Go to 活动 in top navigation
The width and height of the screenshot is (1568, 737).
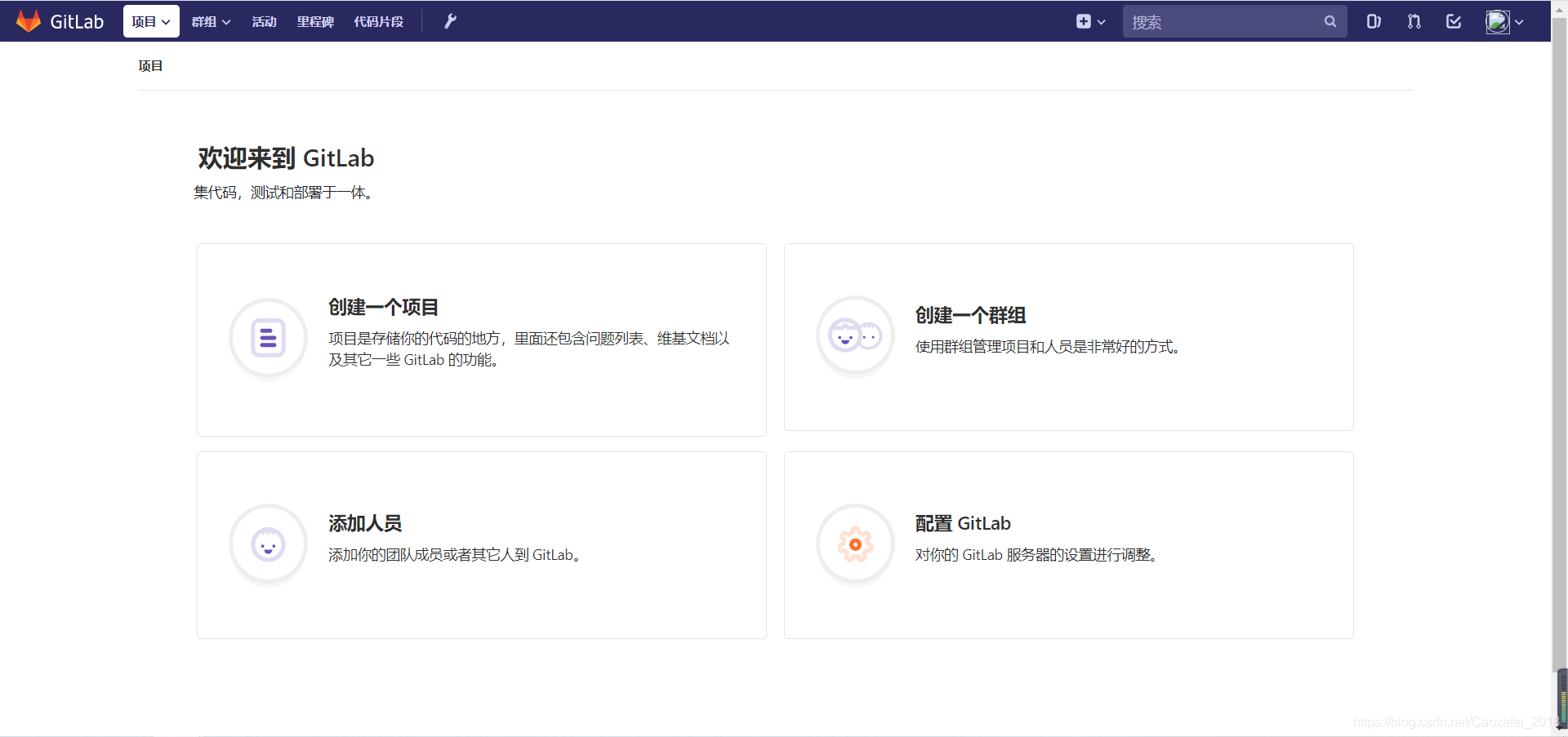[x=264, y=22]
